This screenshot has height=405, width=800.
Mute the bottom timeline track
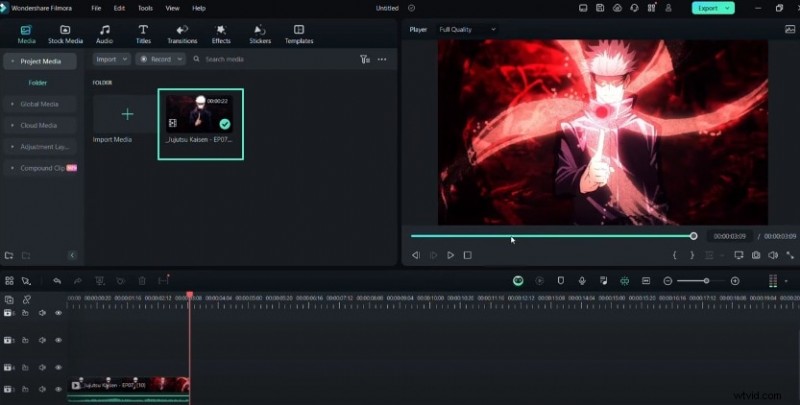pos(42,387)
